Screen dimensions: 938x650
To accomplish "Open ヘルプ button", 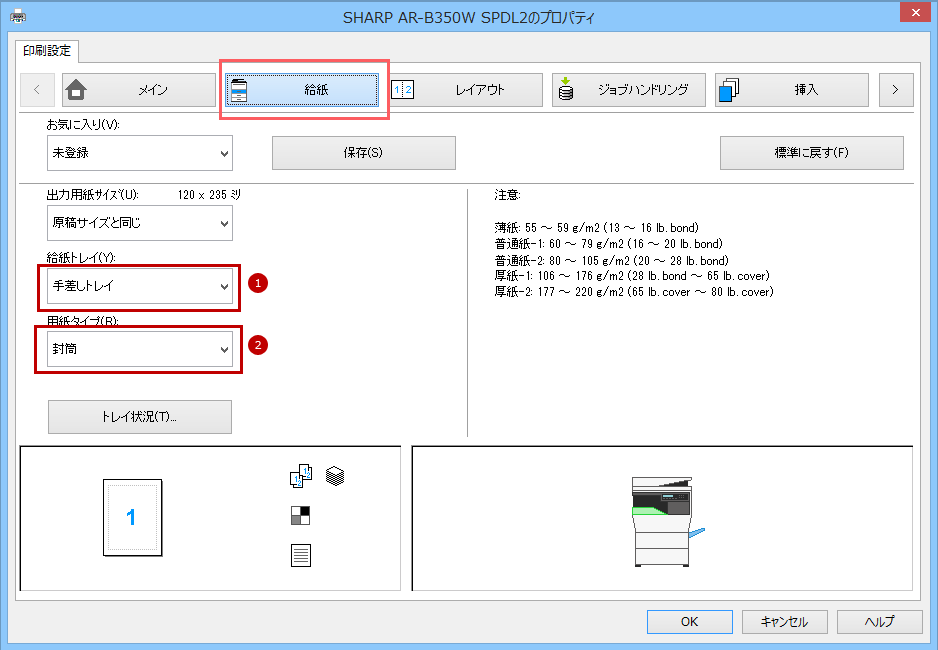I will tap(879, 622).
